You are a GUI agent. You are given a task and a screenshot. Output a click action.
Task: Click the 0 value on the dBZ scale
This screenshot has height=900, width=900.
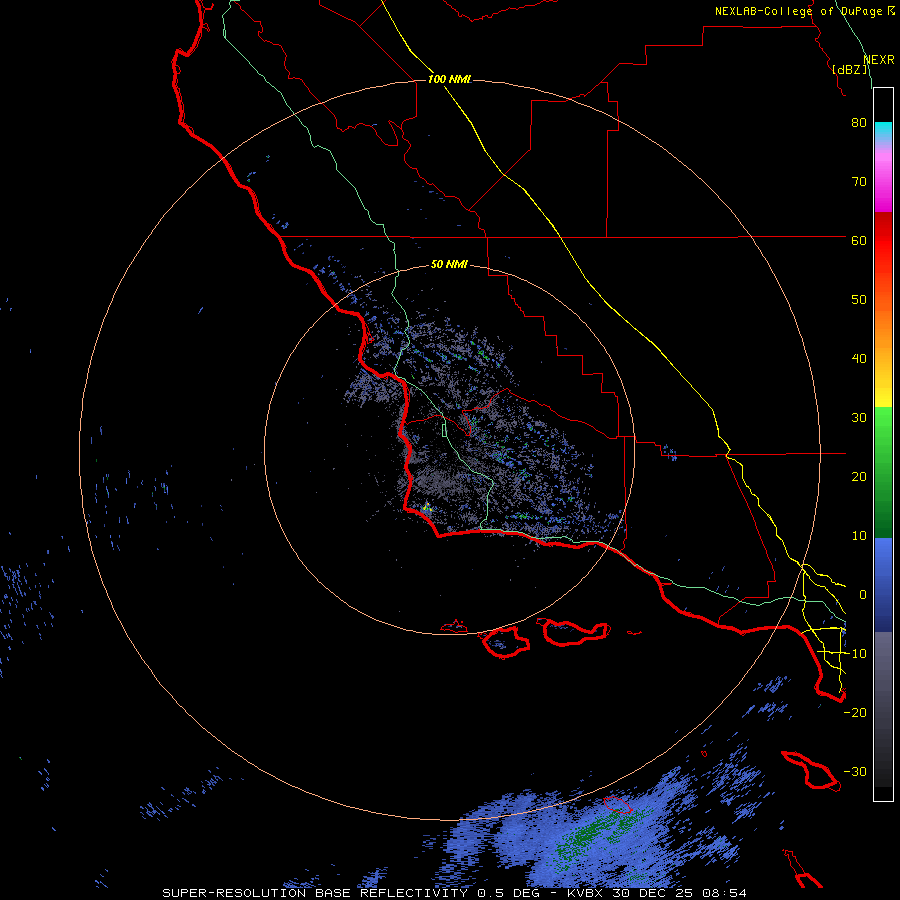(863, 595)
